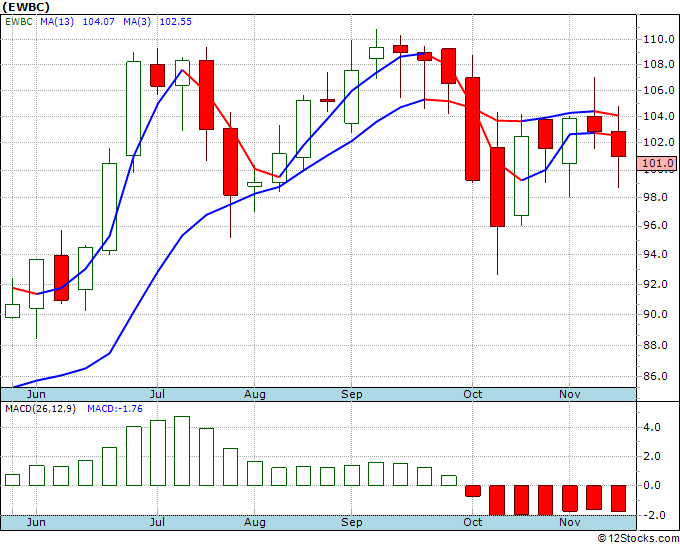Click Nov on the bottom MACD date axis

[569, 522]
